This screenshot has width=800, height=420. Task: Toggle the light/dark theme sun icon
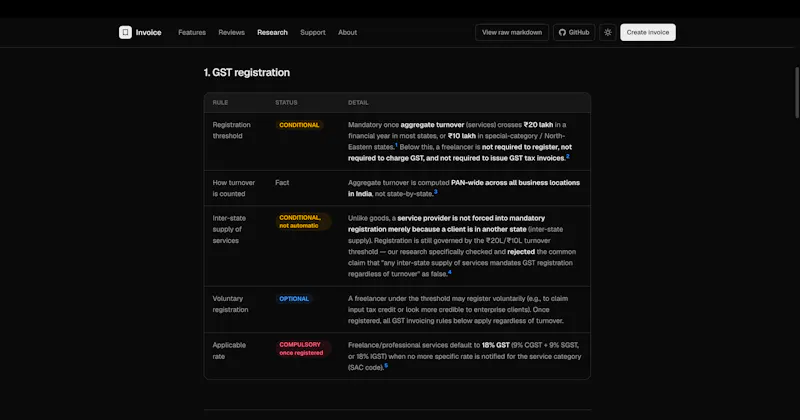tap(608, 32)
